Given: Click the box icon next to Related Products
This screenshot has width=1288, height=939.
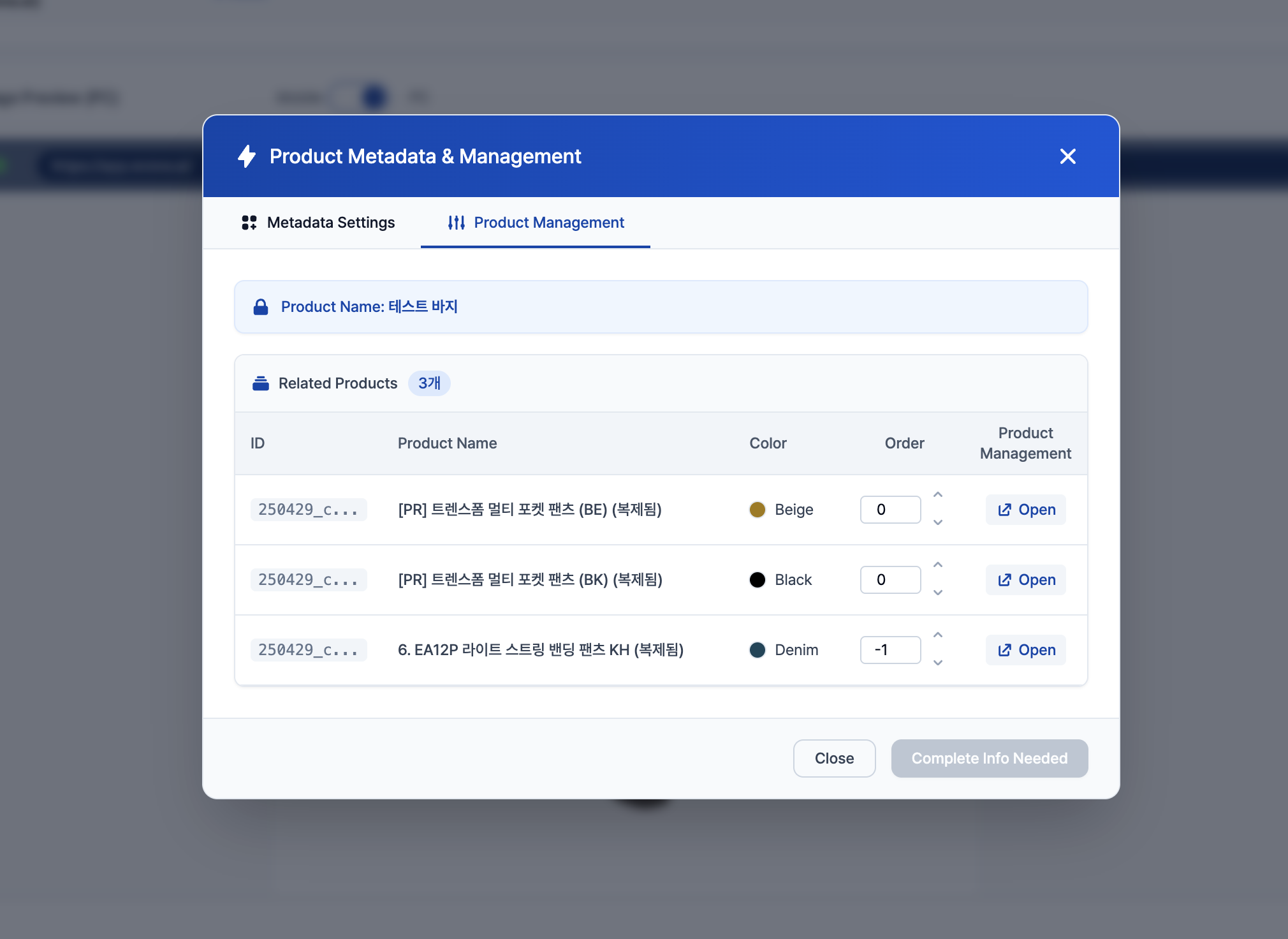Looking at the screenshot, I should point(261,383).
